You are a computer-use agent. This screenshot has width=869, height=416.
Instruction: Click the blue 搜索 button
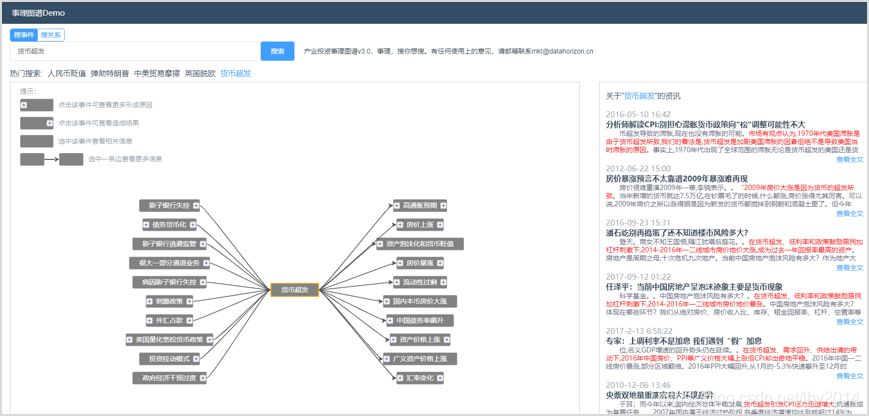[277, 51]
